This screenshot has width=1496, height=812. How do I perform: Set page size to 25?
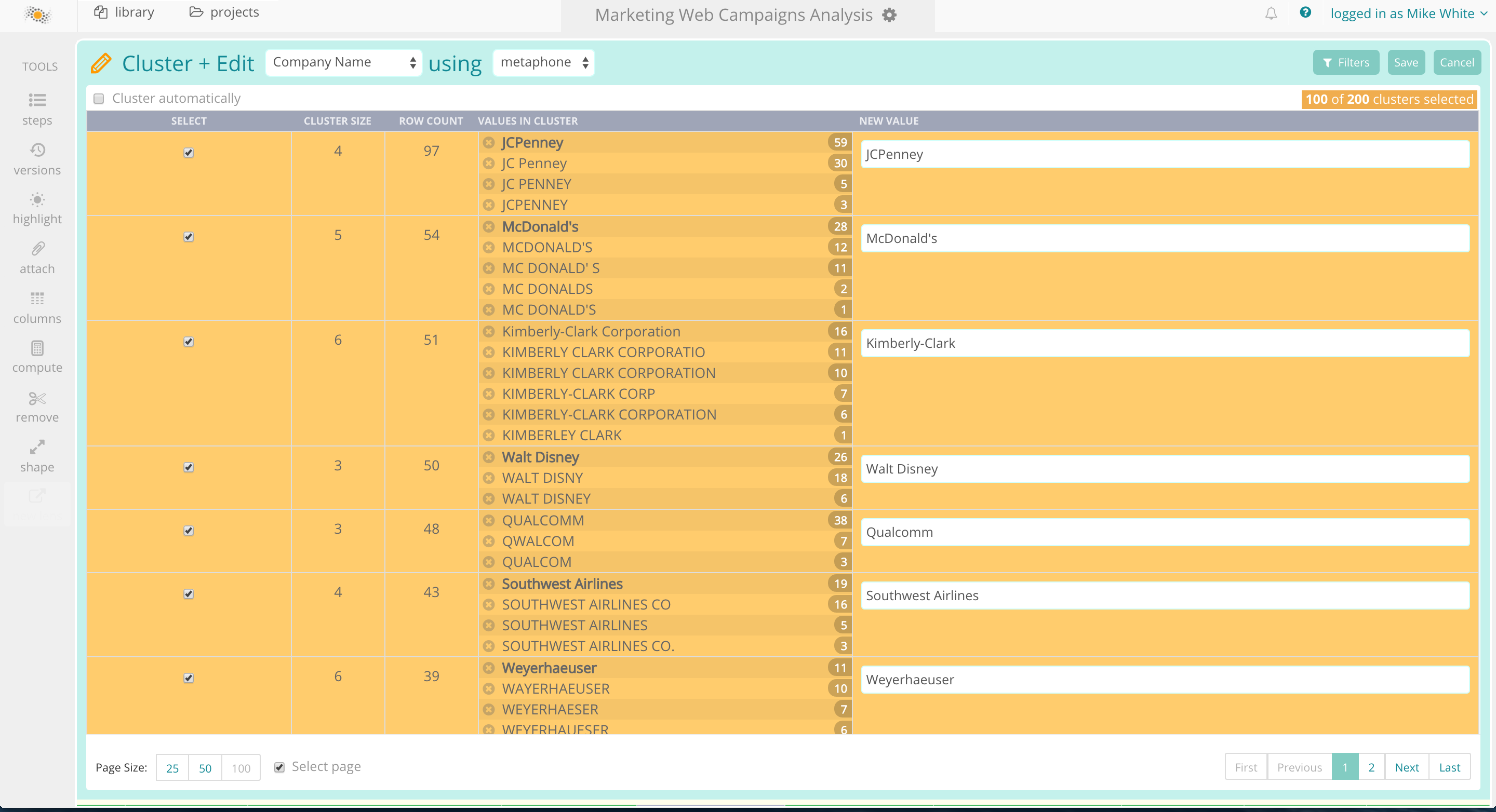pyautogui.click(x=172, y=768)
